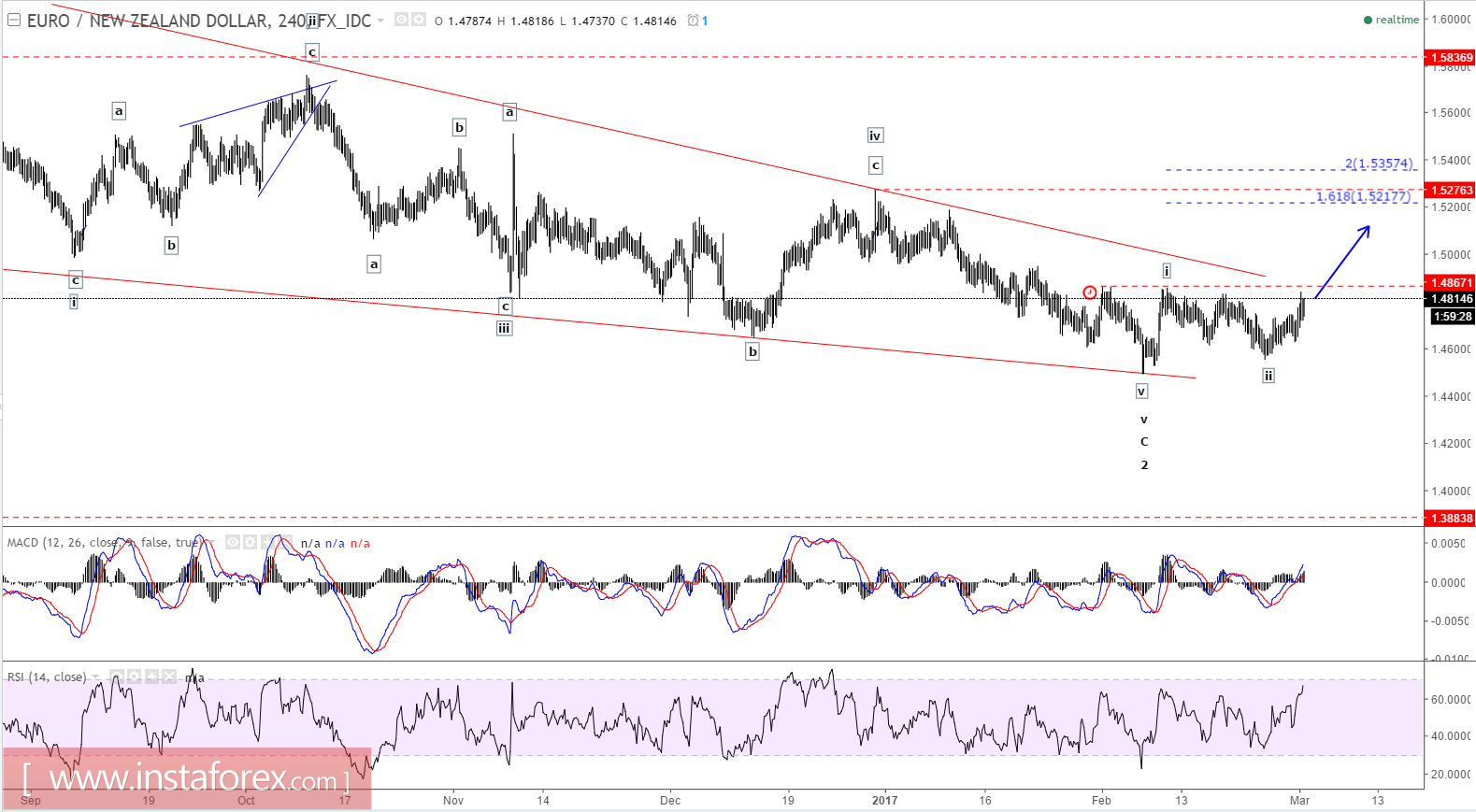Hide the RSI indicator with eye icon

117,677
